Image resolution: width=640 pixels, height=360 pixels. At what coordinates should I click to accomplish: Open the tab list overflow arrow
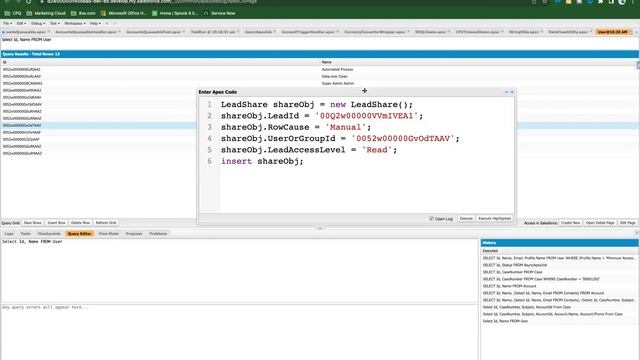[x=636, y=32]
